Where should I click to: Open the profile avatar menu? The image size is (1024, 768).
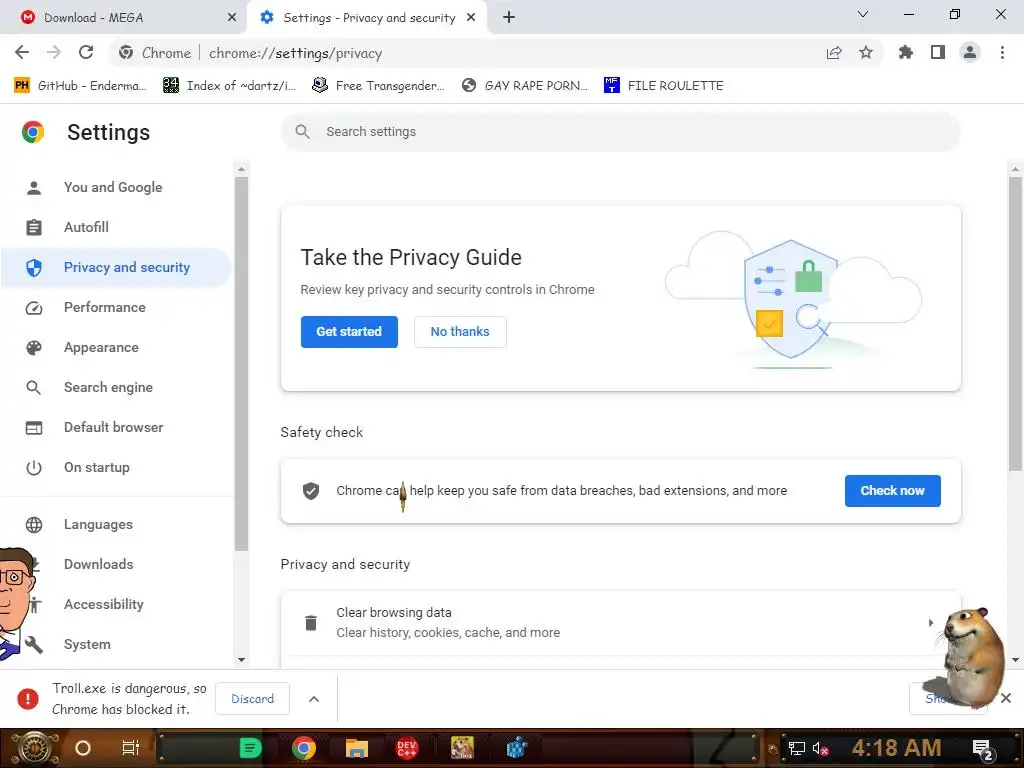click(x=970, y=53)
